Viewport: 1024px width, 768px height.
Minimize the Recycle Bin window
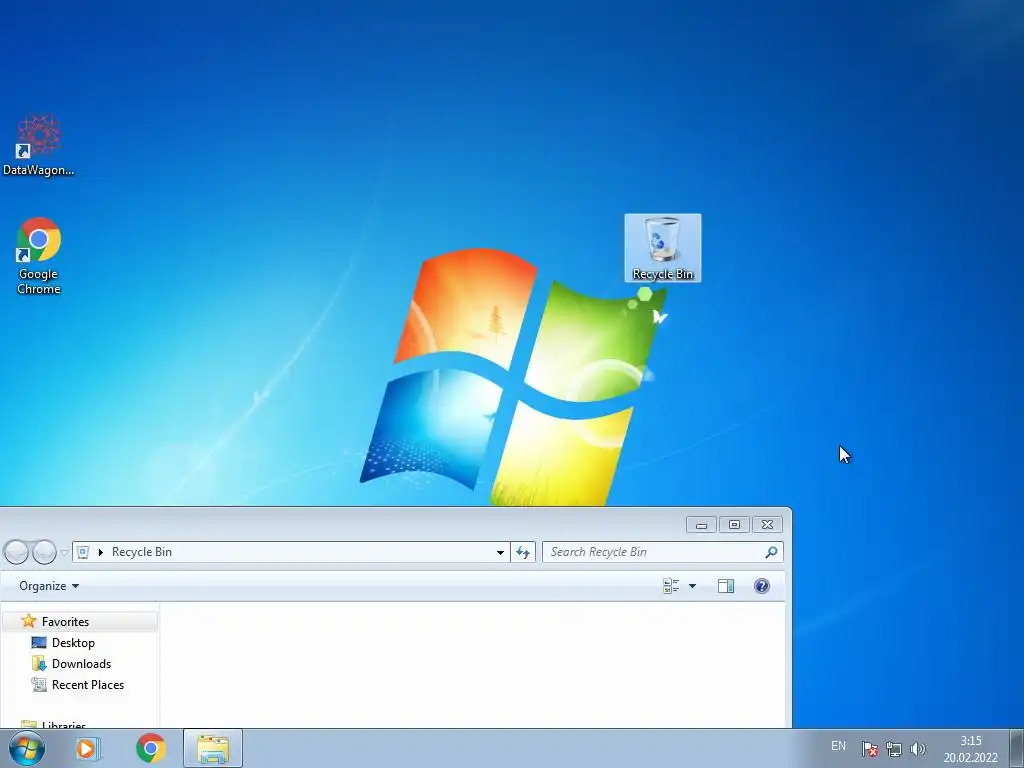pos(701,524)
